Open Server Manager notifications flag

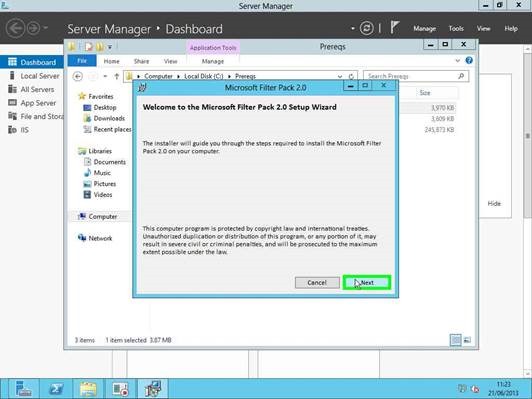(394, 27)
